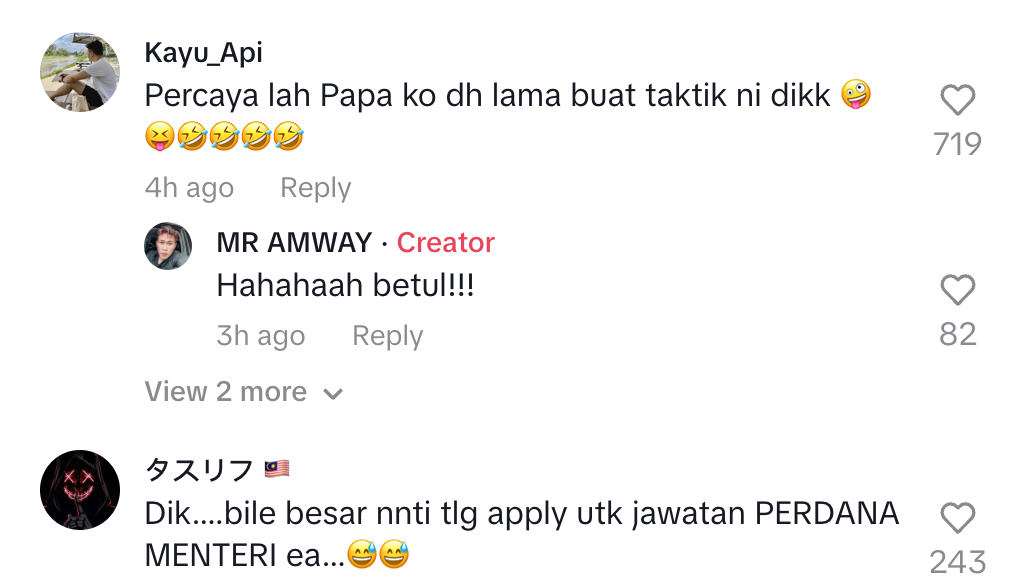Viewport: 1030px width, 584px height.
Task: Click the 243 like count
Action: coord(958,562)
